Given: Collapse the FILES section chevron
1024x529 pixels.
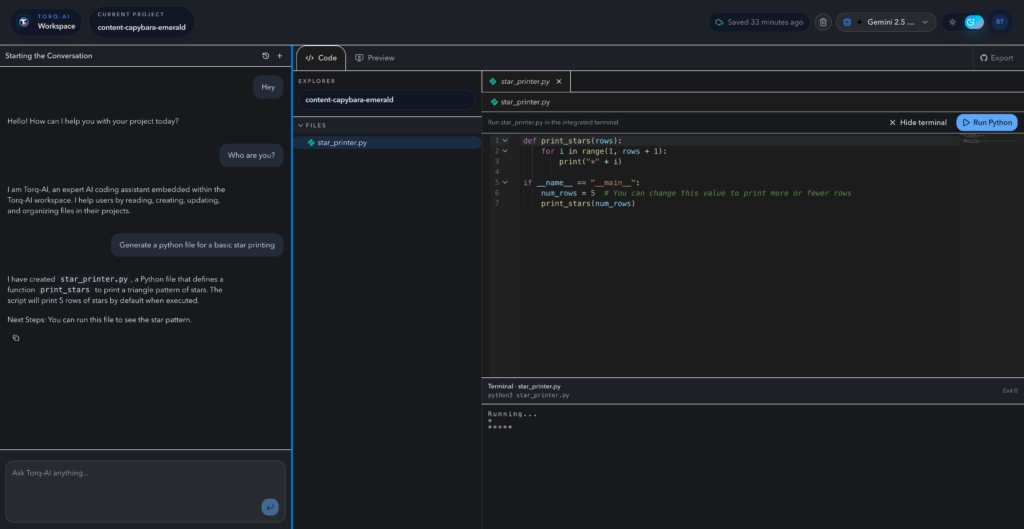Looking at the screenshot, I should click(x=300, y=125).
